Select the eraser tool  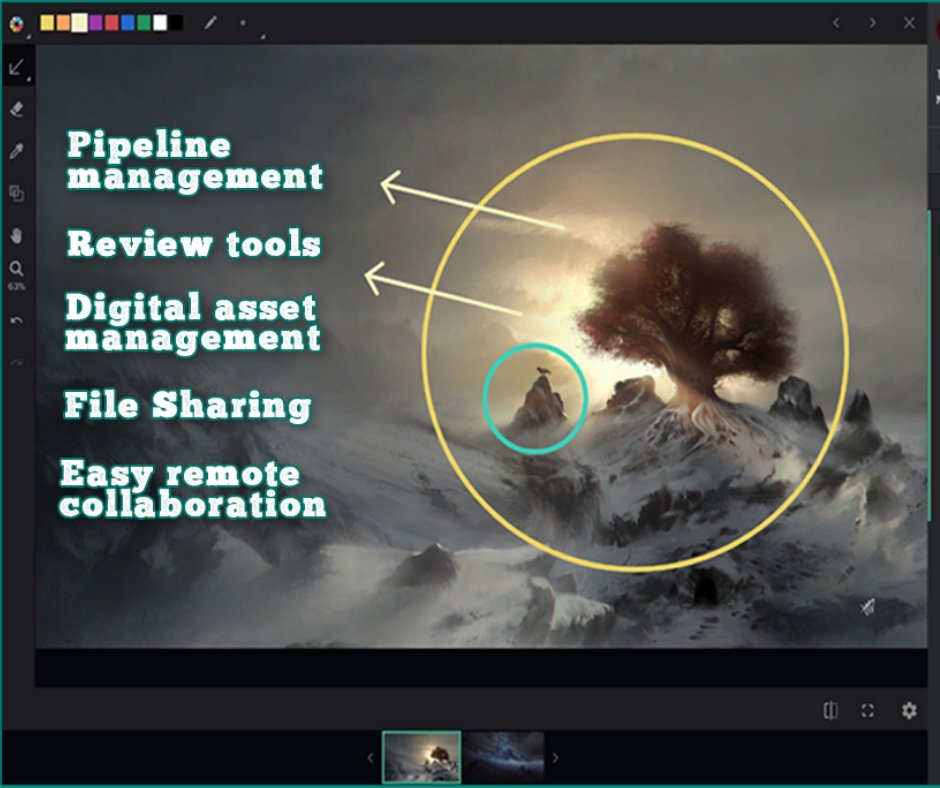[16, 110]
